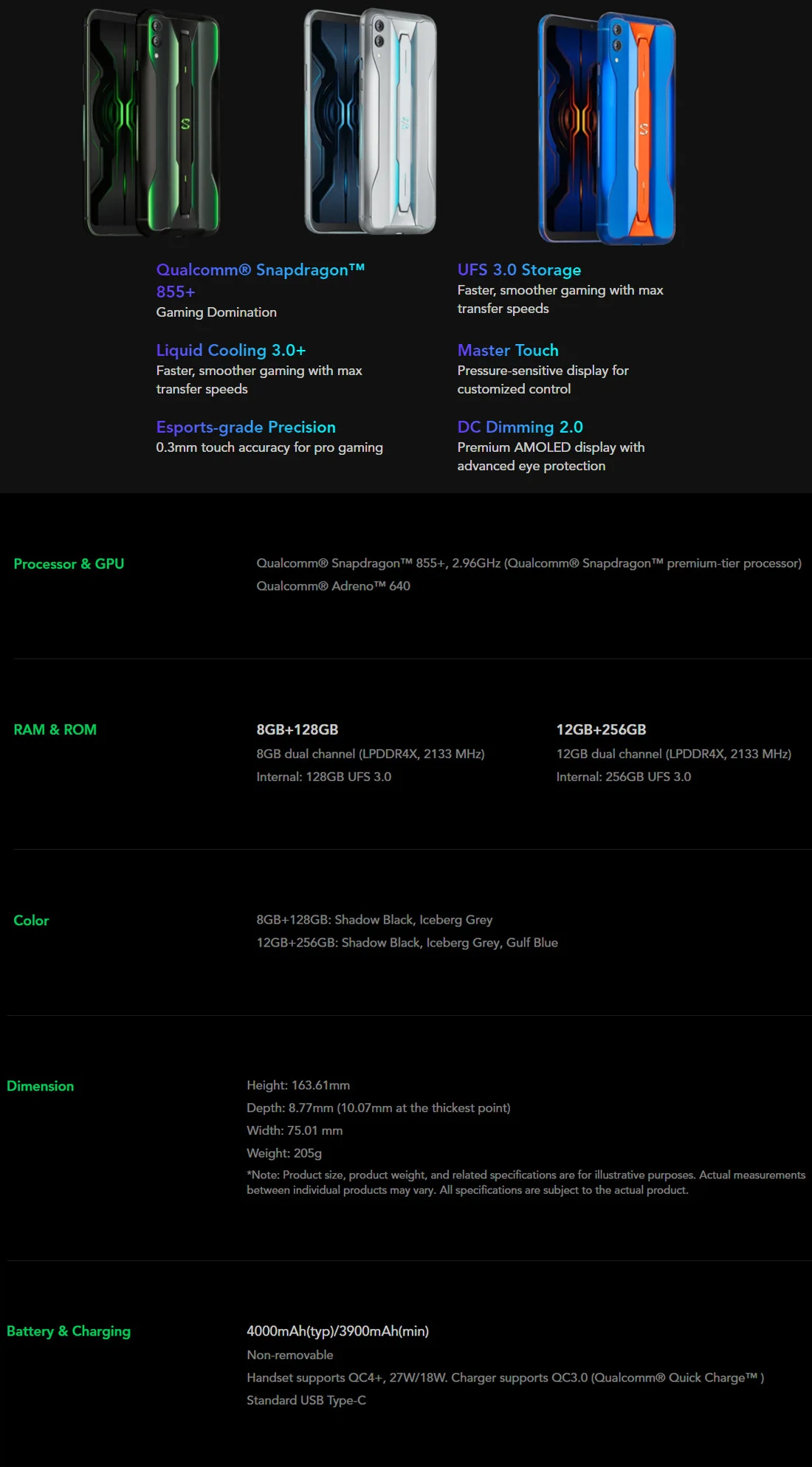Screen dimensions: 812x1467
Task: Click the 8GB dual channel LPDDR4X line
Action: point(371,754)
